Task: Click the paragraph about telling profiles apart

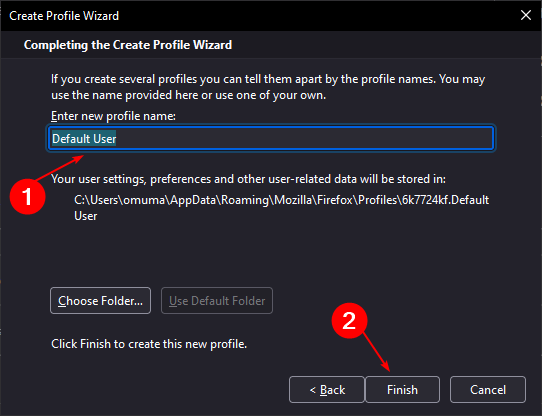Action: 268,87
